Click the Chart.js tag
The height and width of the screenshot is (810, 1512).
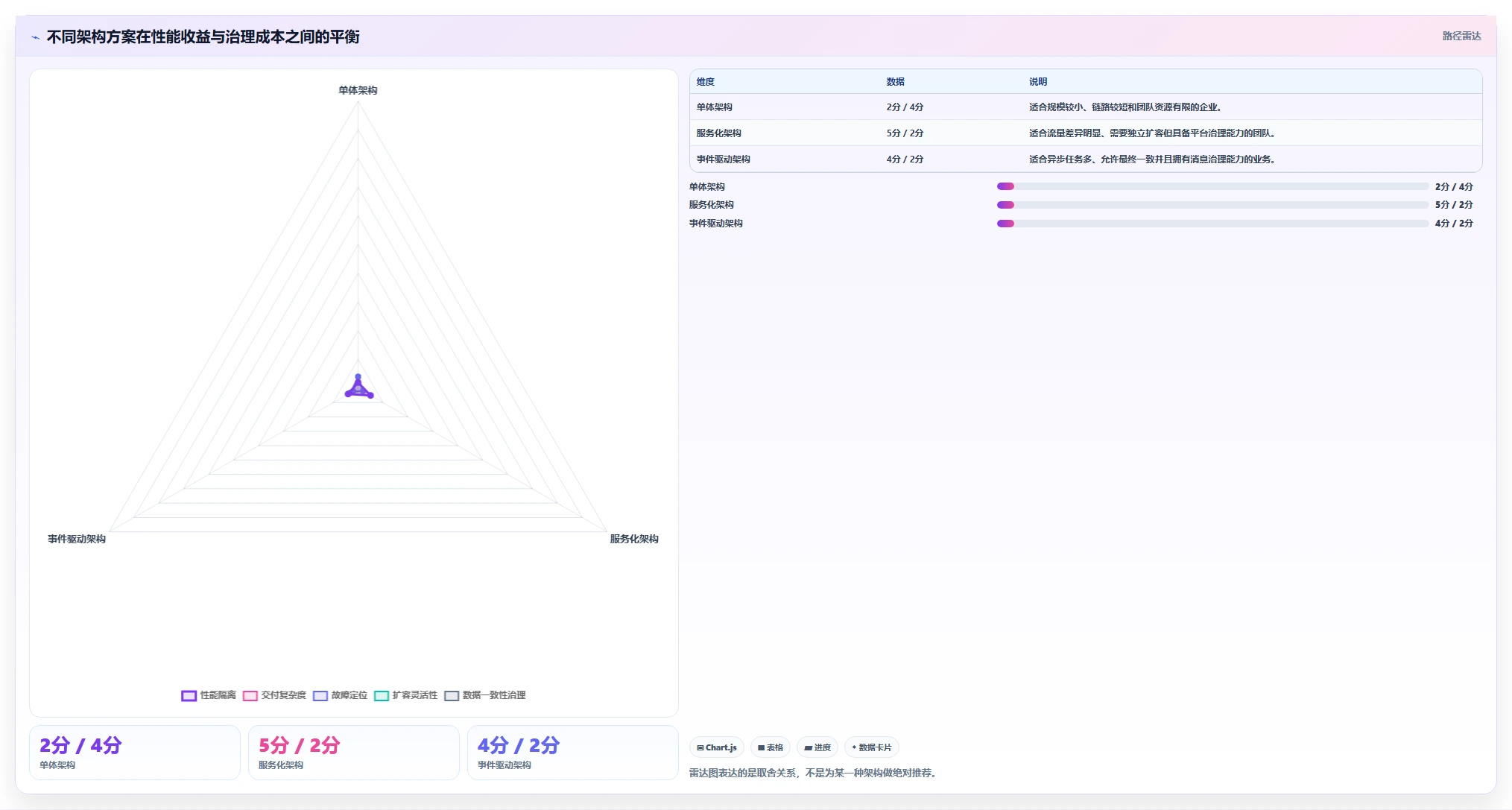tap(717, 747)
